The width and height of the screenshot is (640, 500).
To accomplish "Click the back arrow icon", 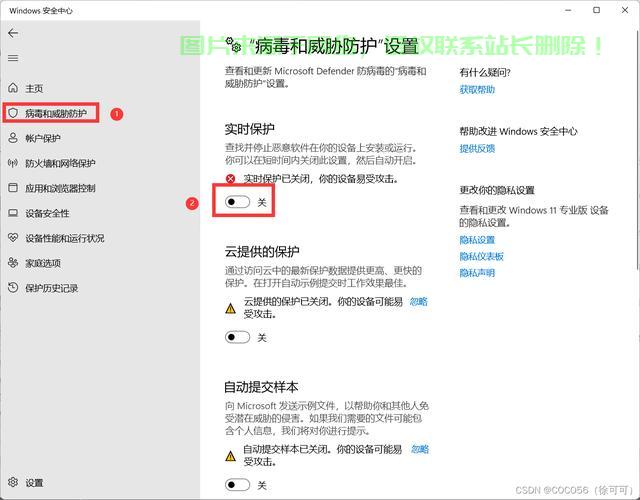I will tap(13, 33).
